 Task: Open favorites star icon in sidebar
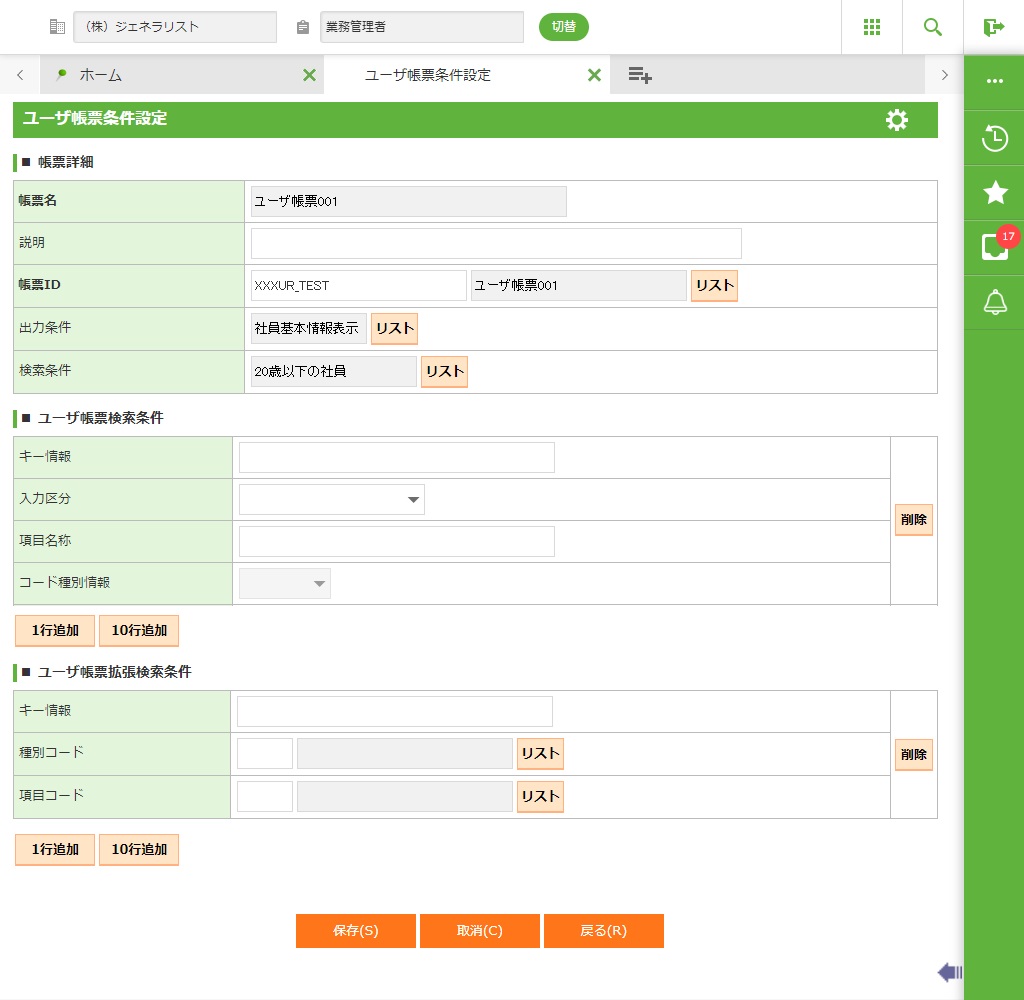coord(995,193)
